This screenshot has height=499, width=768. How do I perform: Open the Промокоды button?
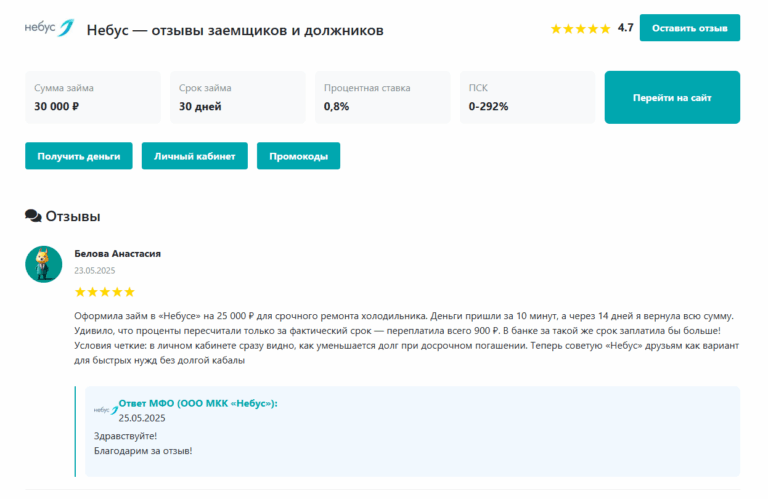[x=298, y=156]
